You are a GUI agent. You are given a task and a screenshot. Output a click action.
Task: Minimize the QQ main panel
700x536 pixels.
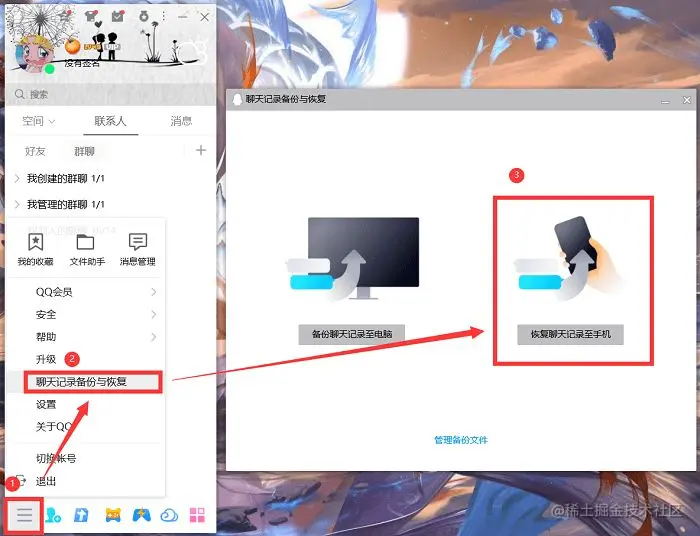pos(183,17)
